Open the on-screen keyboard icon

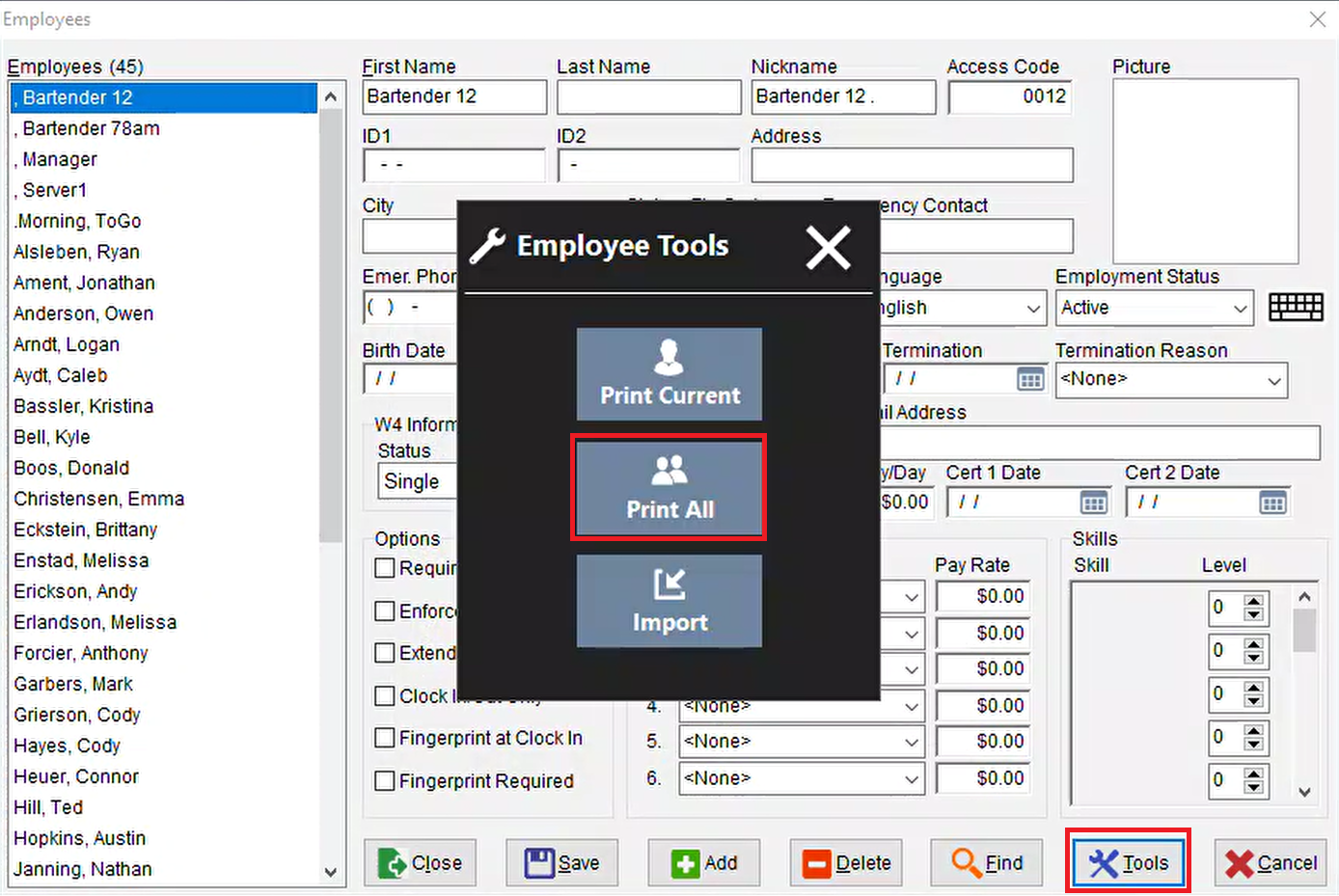(x=1296, y=308)
